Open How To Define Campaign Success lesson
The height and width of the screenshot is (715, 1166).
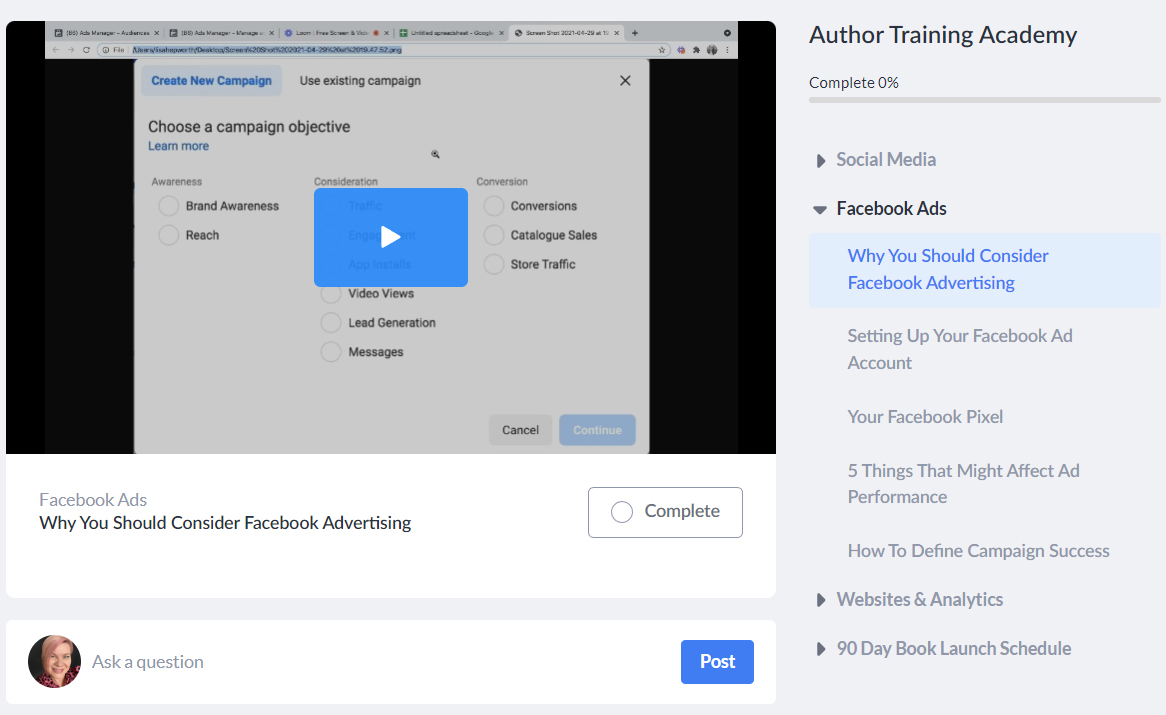[x=979, y=551]
